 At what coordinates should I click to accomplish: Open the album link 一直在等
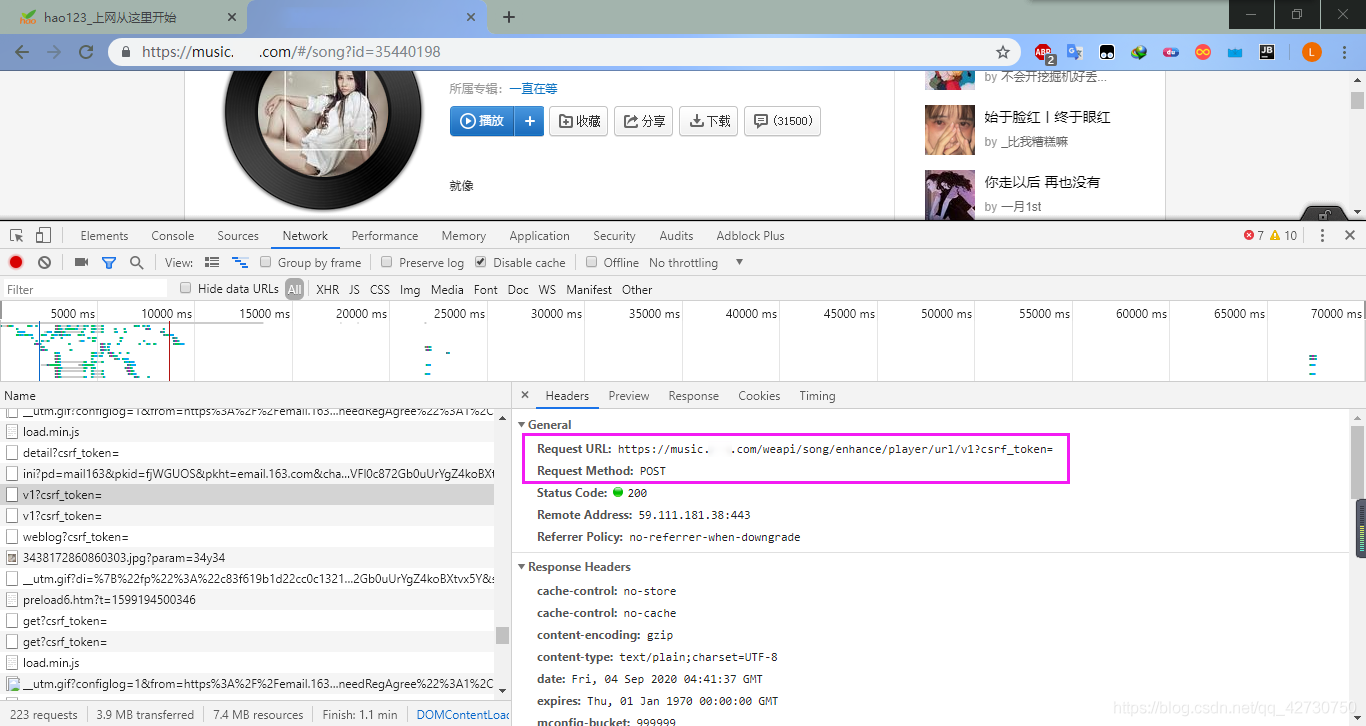pyautogui.click(x=534, y=89)
